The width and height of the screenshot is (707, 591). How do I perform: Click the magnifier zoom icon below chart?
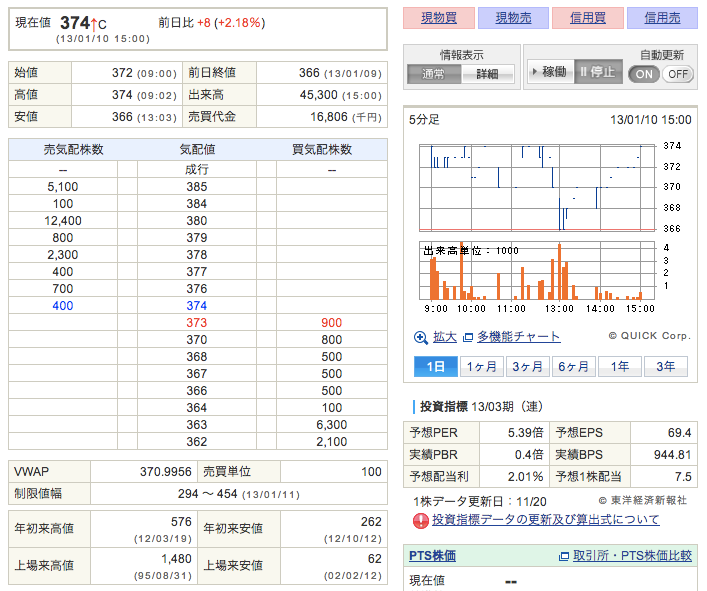pyautogui.click(x=421, y=338)
